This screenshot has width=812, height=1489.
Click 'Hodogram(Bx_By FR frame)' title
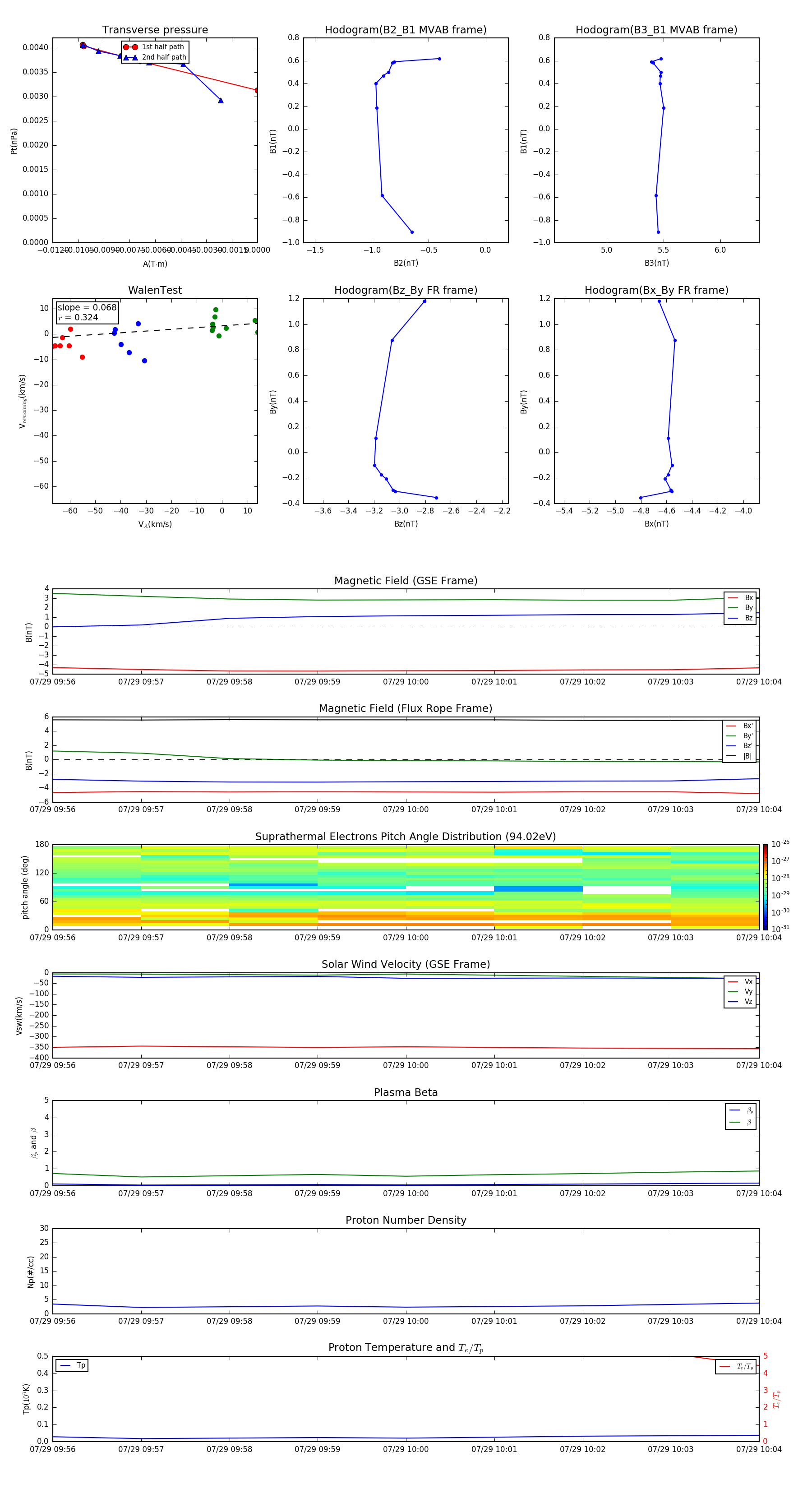pos(656,290)
